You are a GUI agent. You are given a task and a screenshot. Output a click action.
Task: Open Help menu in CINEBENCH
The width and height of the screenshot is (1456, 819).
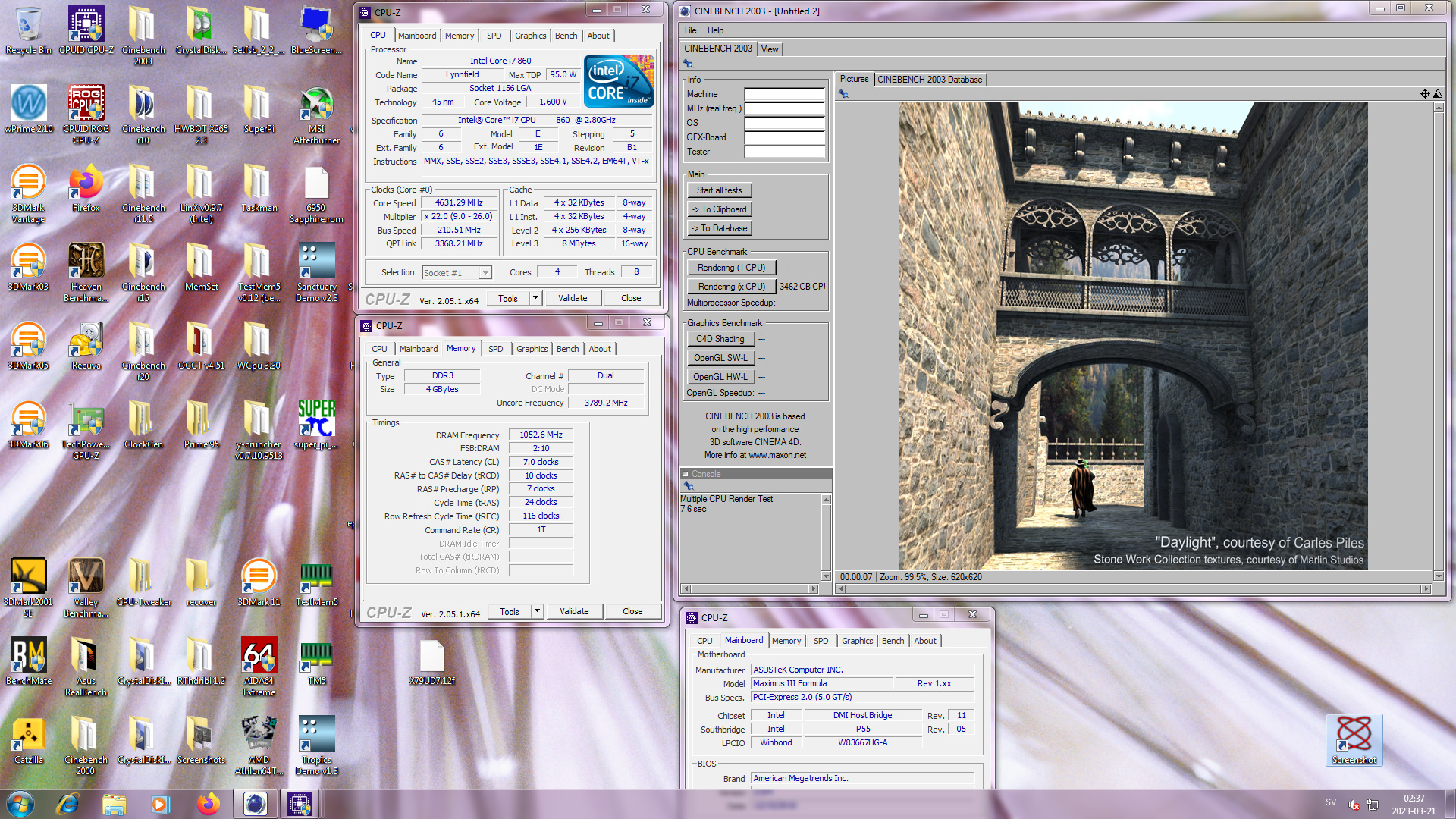click(715, 30)
